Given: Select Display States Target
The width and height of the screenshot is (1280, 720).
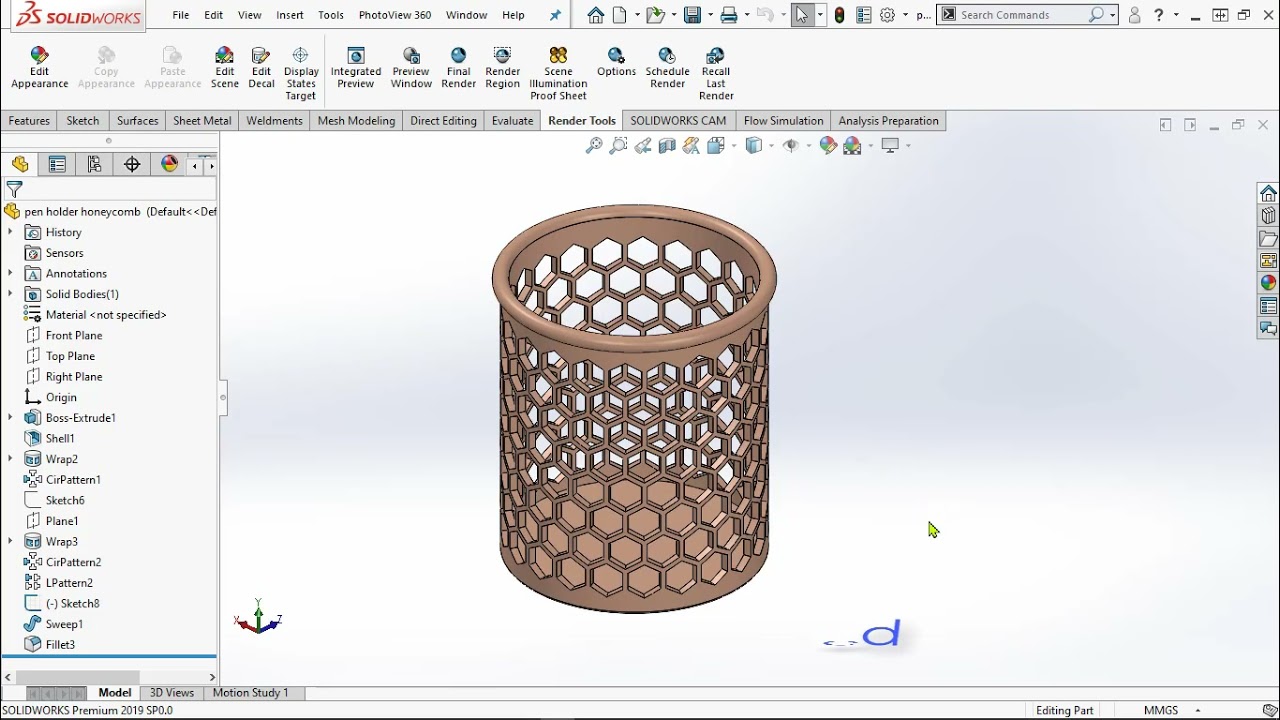Looking at the screenshot, I should click(x=300, y=73).
